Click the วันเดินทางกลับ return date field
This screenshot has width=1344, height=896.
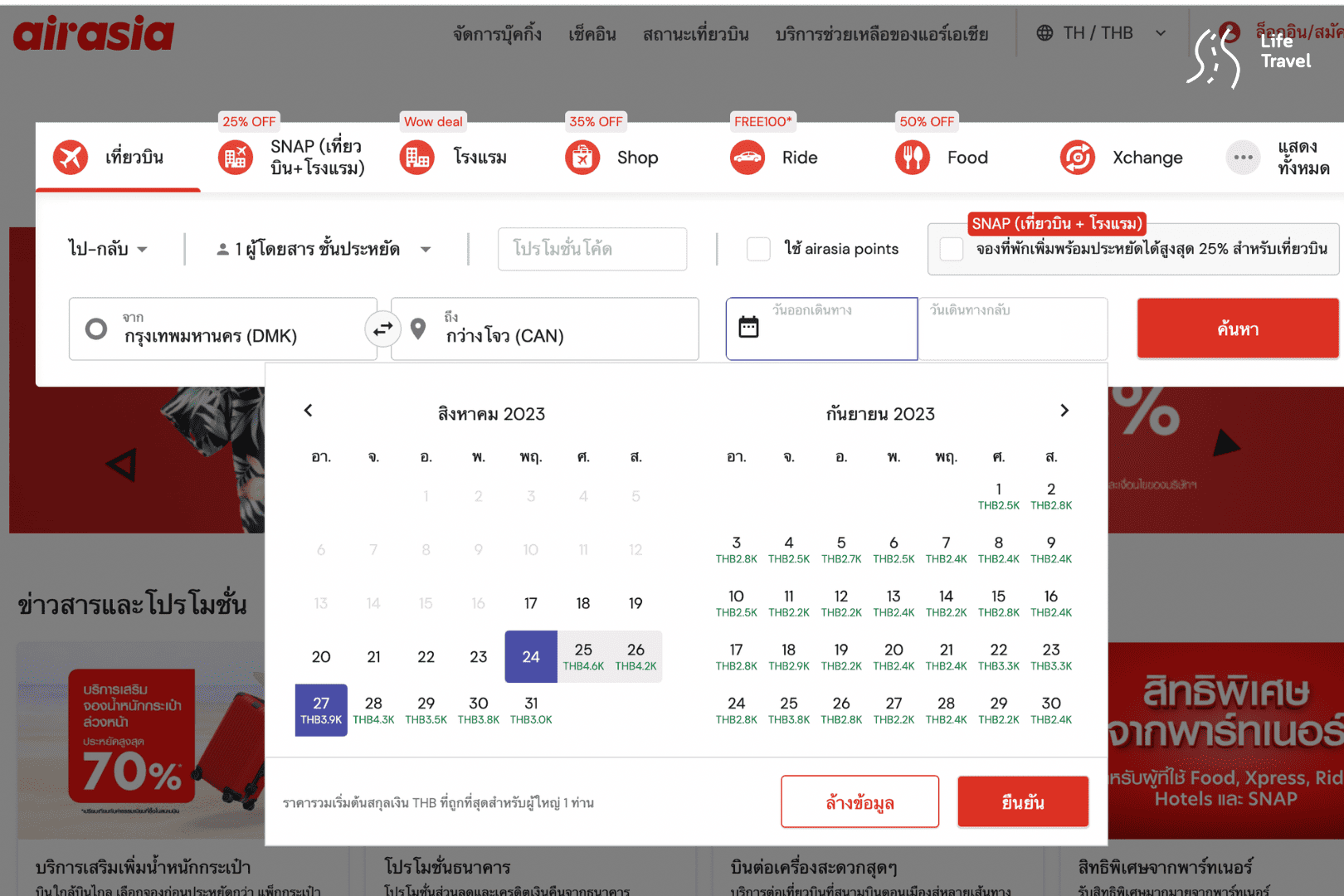tap(1013, 329)
